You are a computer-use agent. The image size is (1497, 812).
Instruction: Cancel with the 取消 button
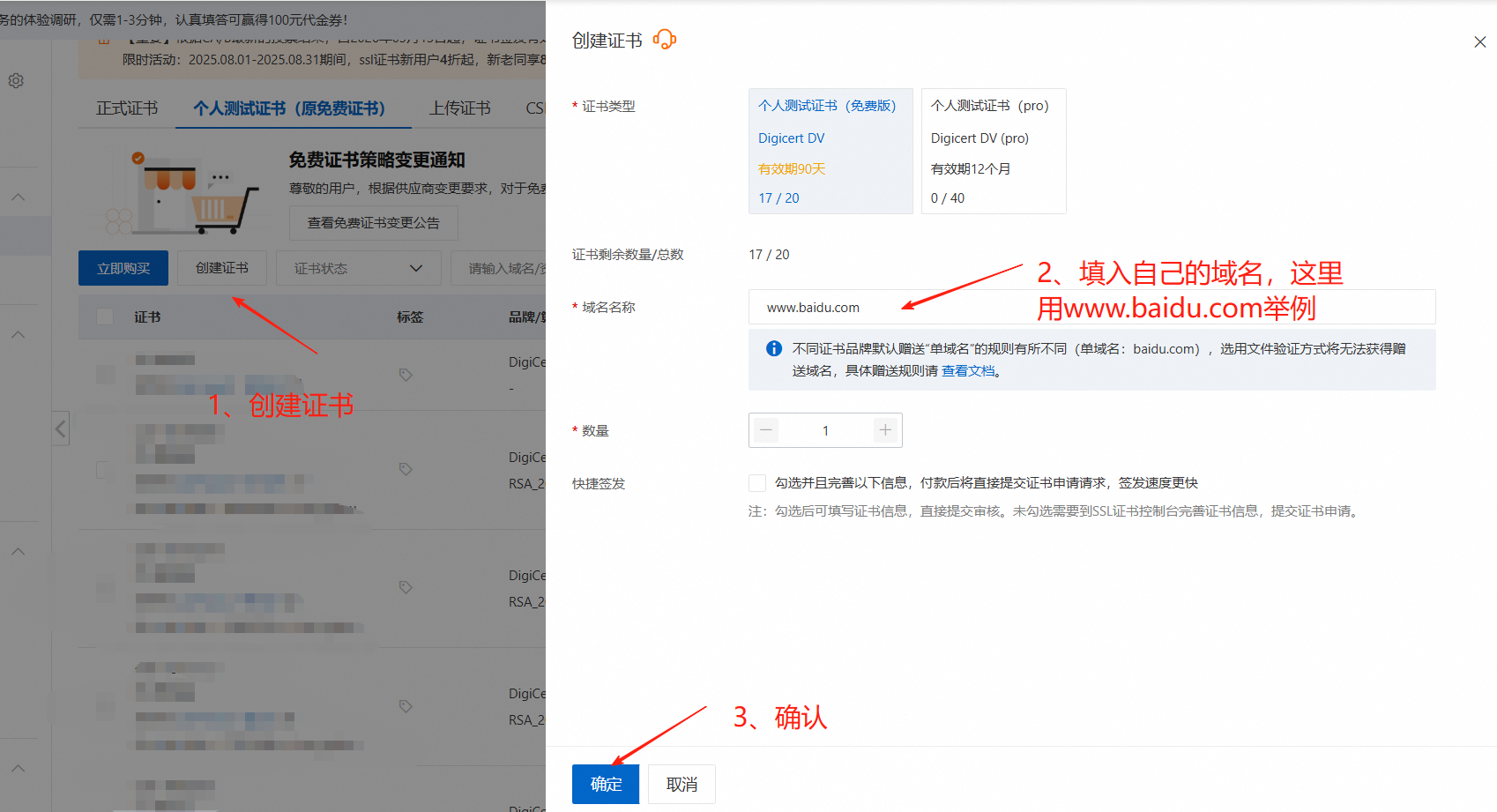(681, 784)
